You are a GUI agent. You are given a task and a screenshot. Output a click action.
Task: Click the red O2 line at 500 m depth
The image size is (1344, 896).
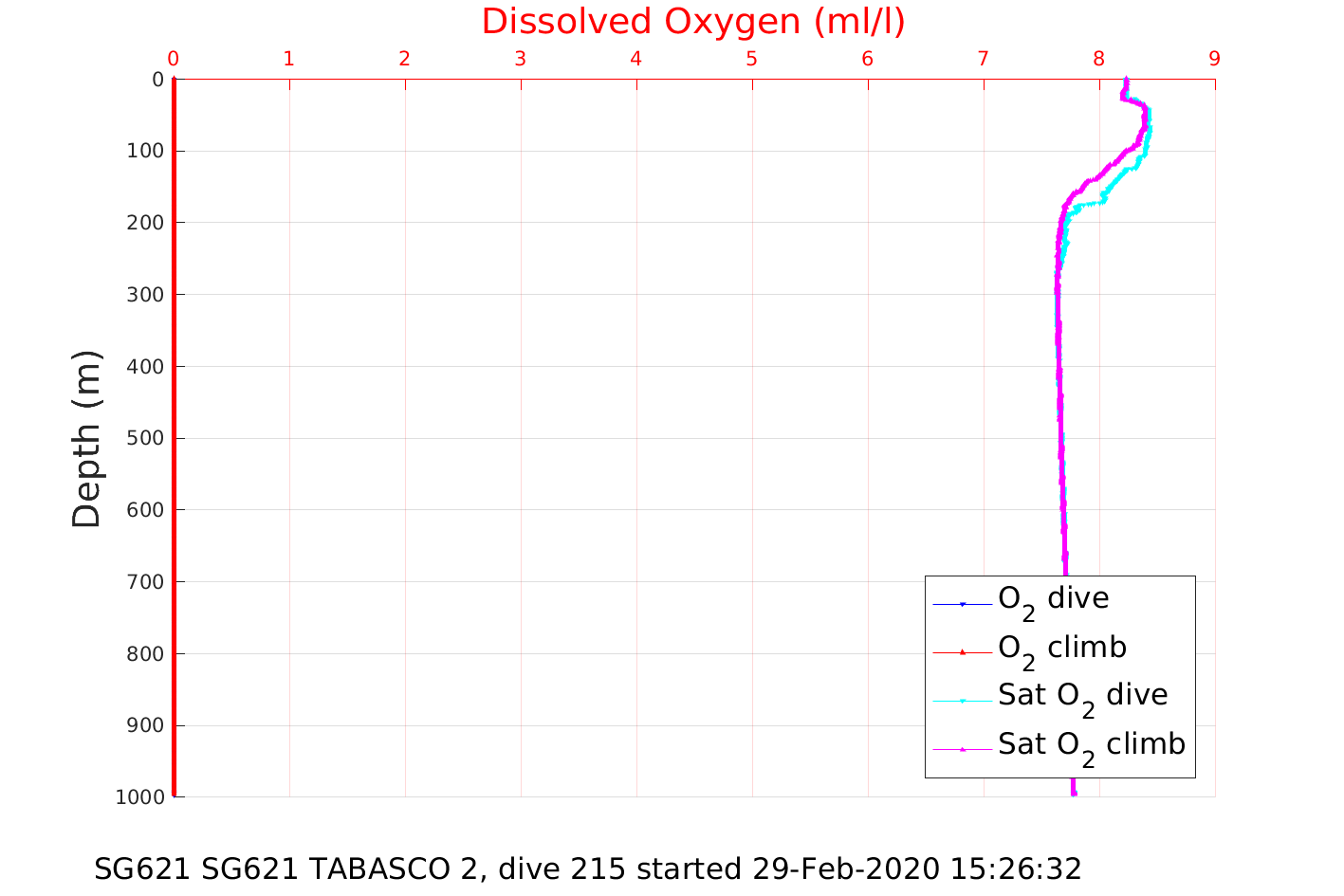pos(175,438)
